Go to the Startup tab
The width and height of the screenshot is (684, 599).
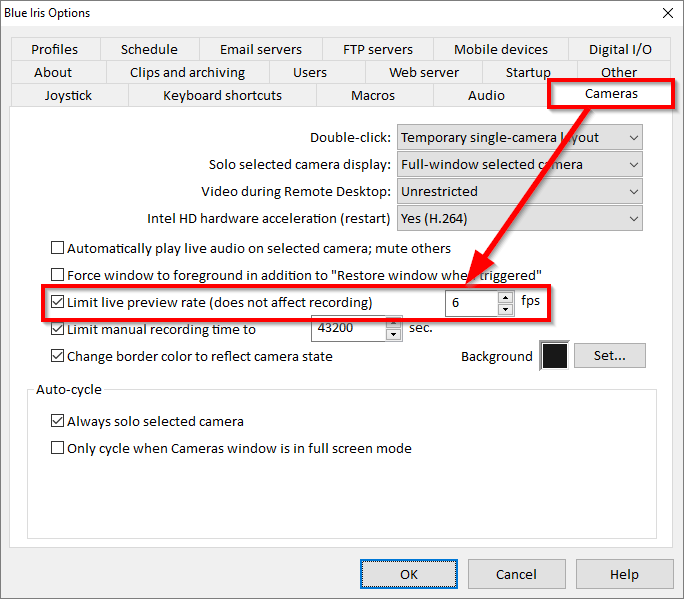coord(528,72)
